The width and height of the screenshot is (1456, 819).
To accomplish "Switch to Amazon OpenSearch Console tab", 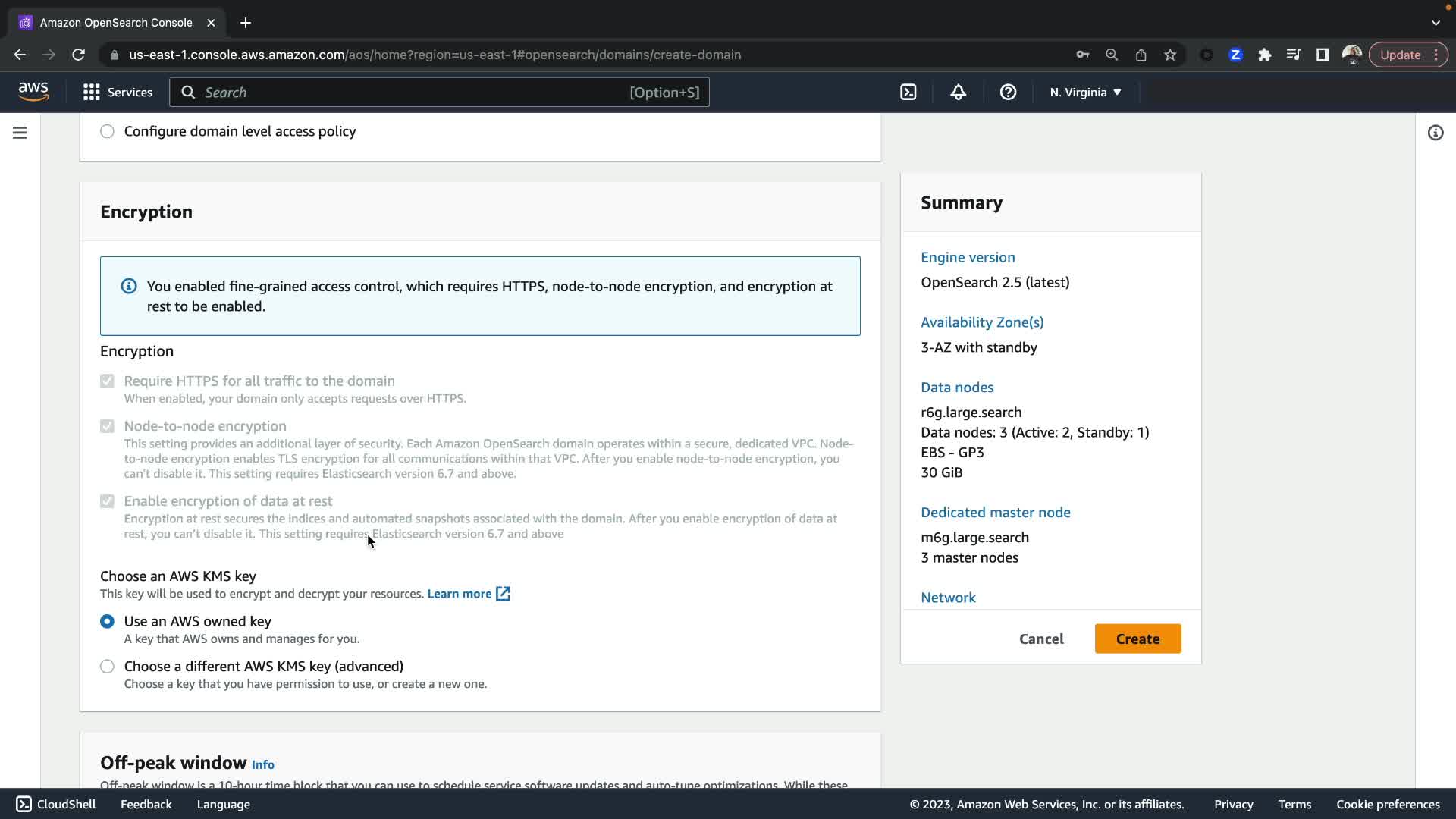I will coord(115,23).
